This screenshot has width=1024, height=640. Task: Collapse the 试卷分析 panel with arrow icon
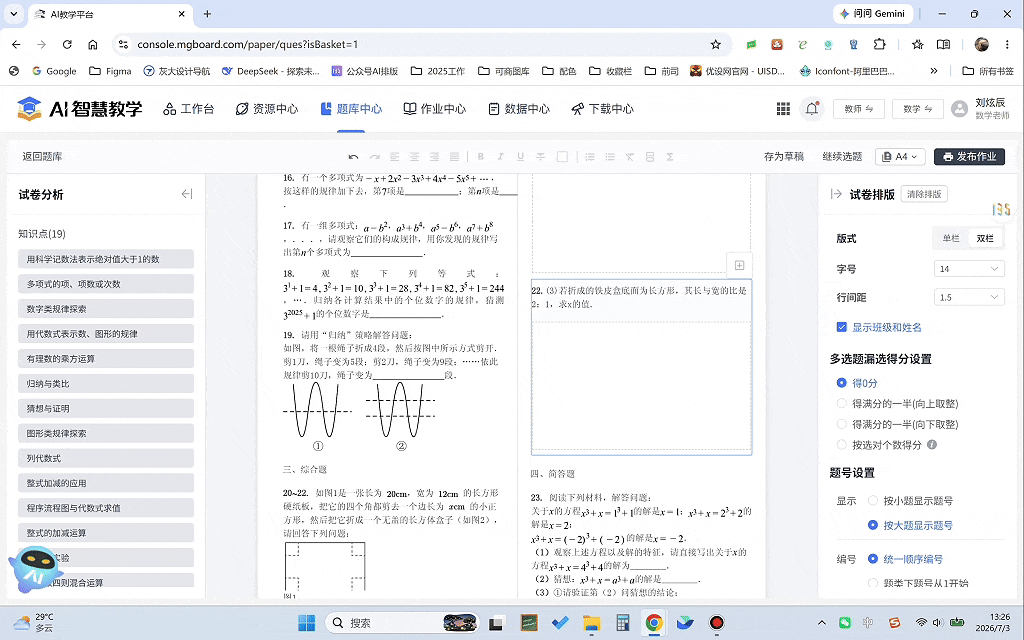tap(187, 194)
